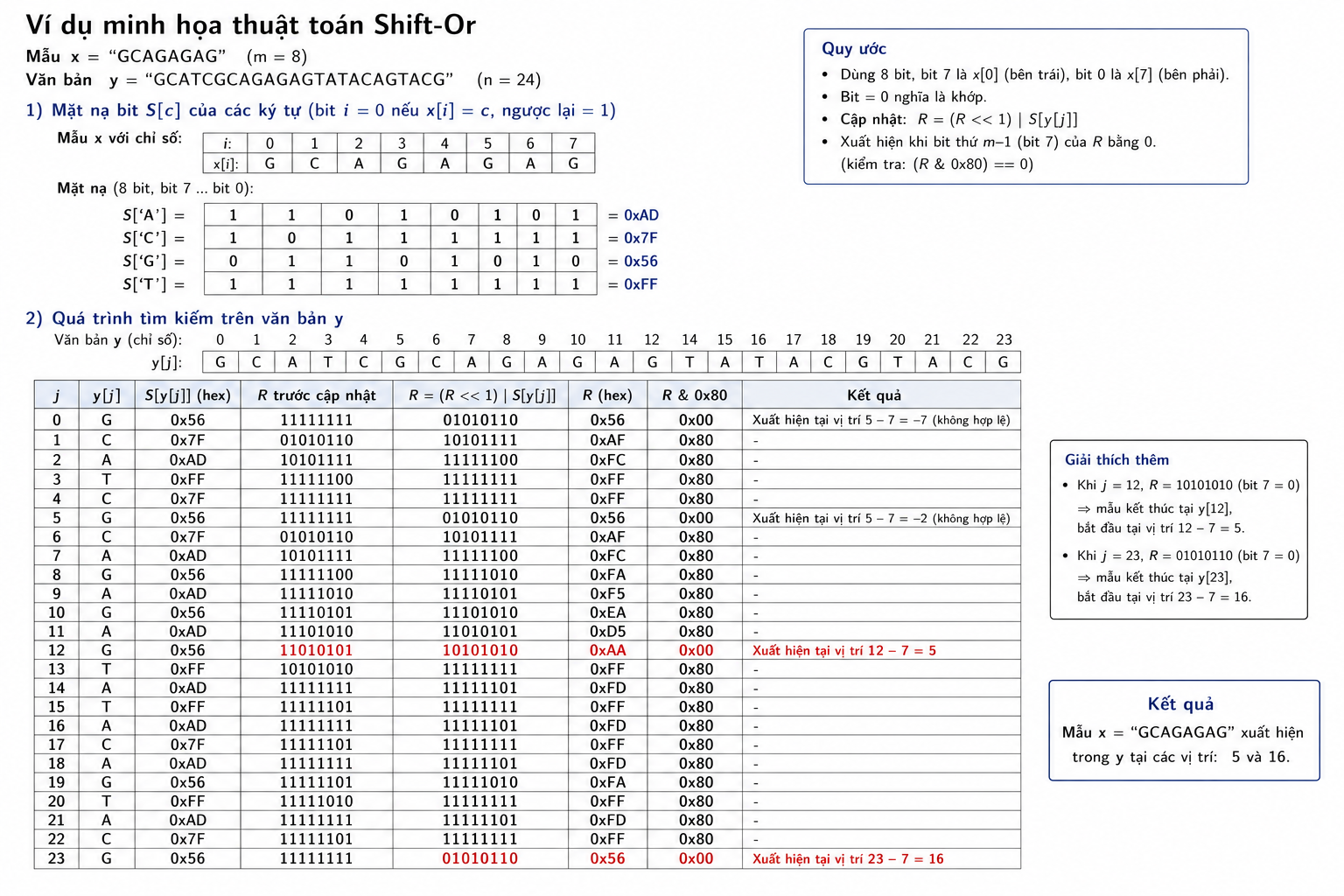This screenshot has width=1344, height=896.
Task: Click the 0x7F hex value of S['C']
Action: click(x=640, y=238)
